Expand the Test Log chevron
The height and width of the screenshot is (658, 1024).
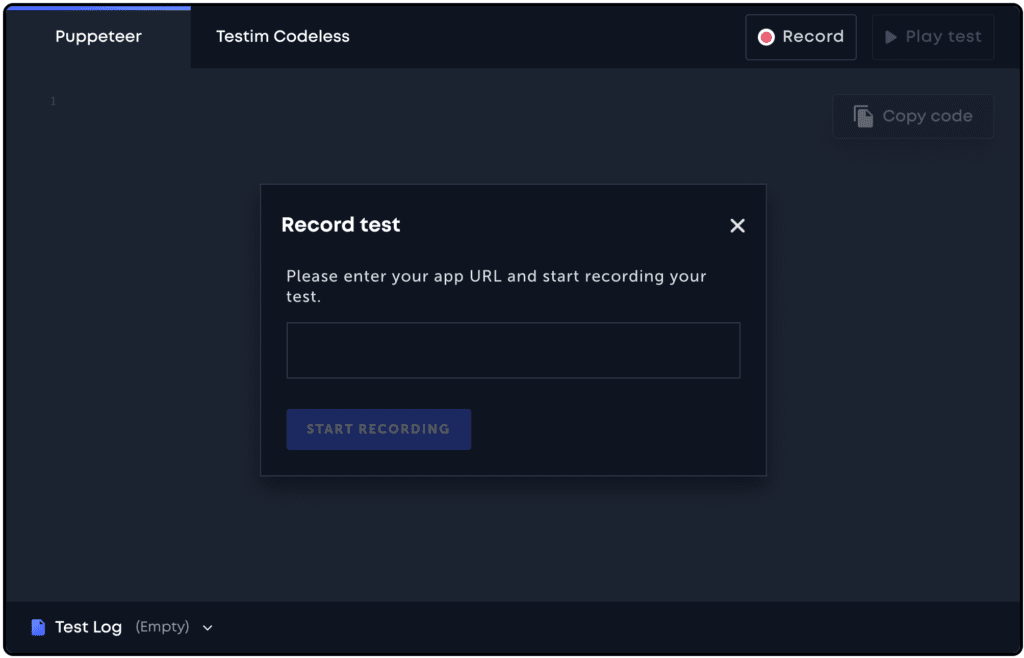point(208,628)
